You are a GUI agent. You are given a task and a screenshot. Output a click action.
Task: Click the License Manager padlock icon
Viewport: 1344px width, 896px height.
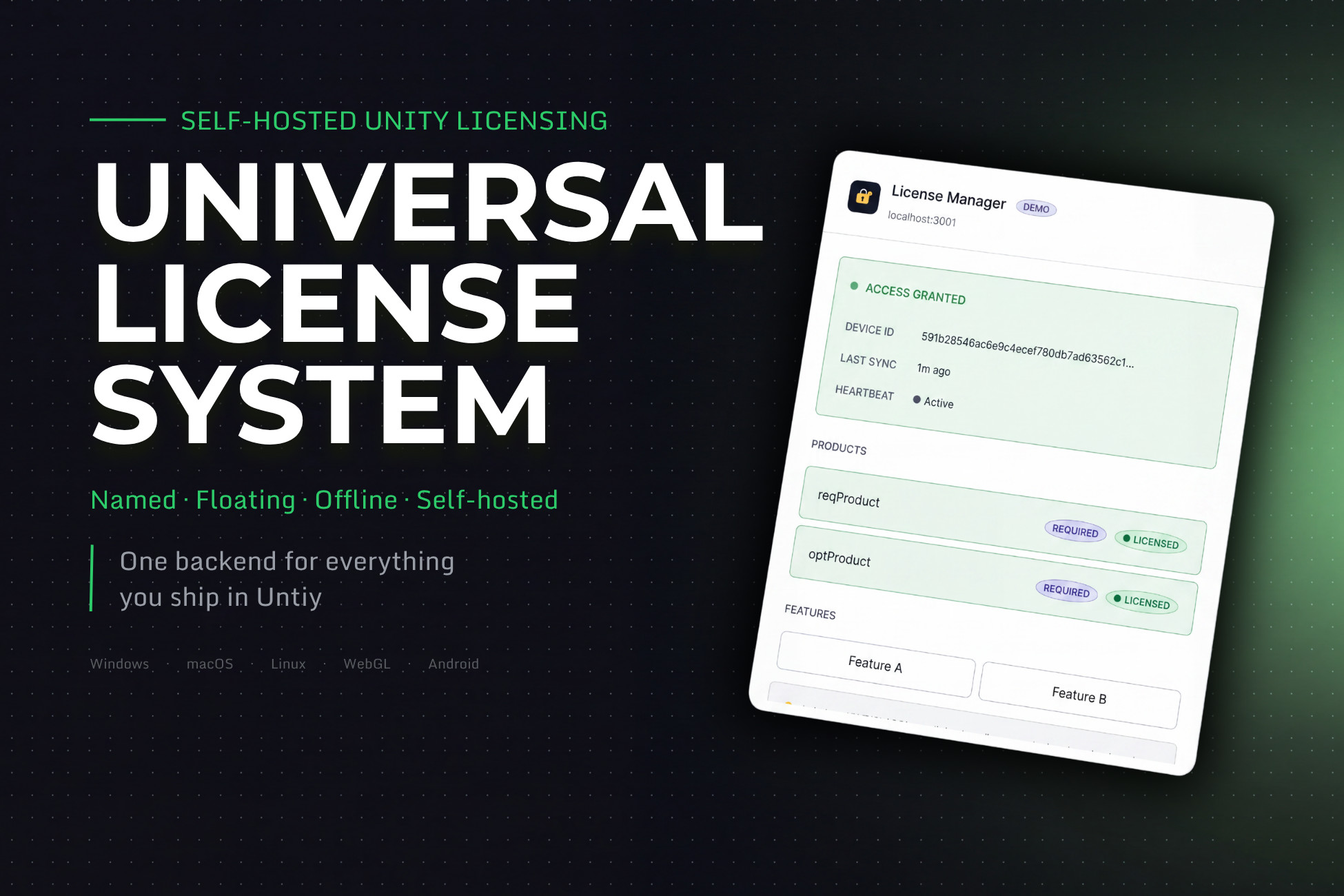coord(864,198)
